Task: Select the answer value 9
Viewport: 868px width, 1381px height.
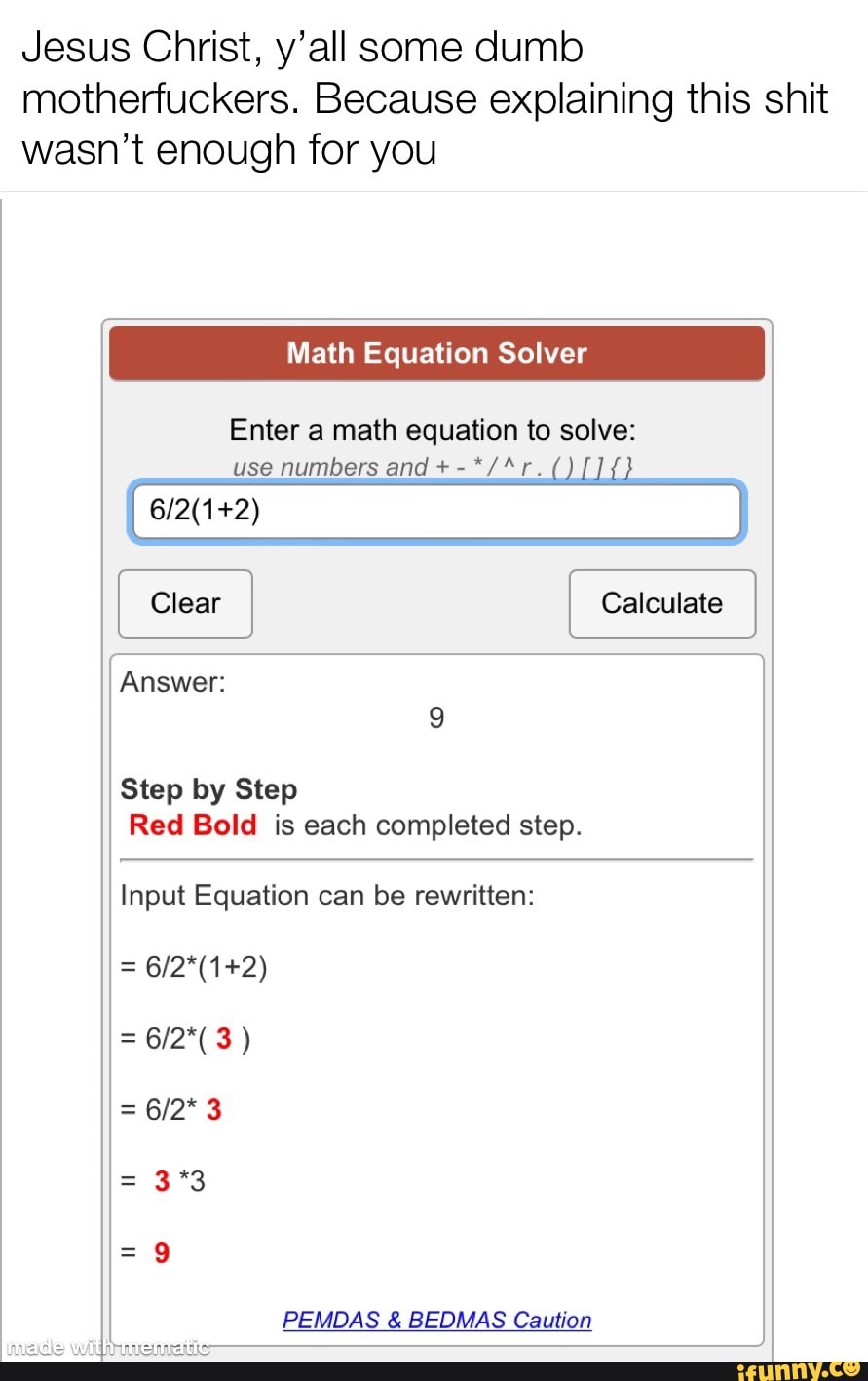Action: pyautogui.click(x=436, y=718)
